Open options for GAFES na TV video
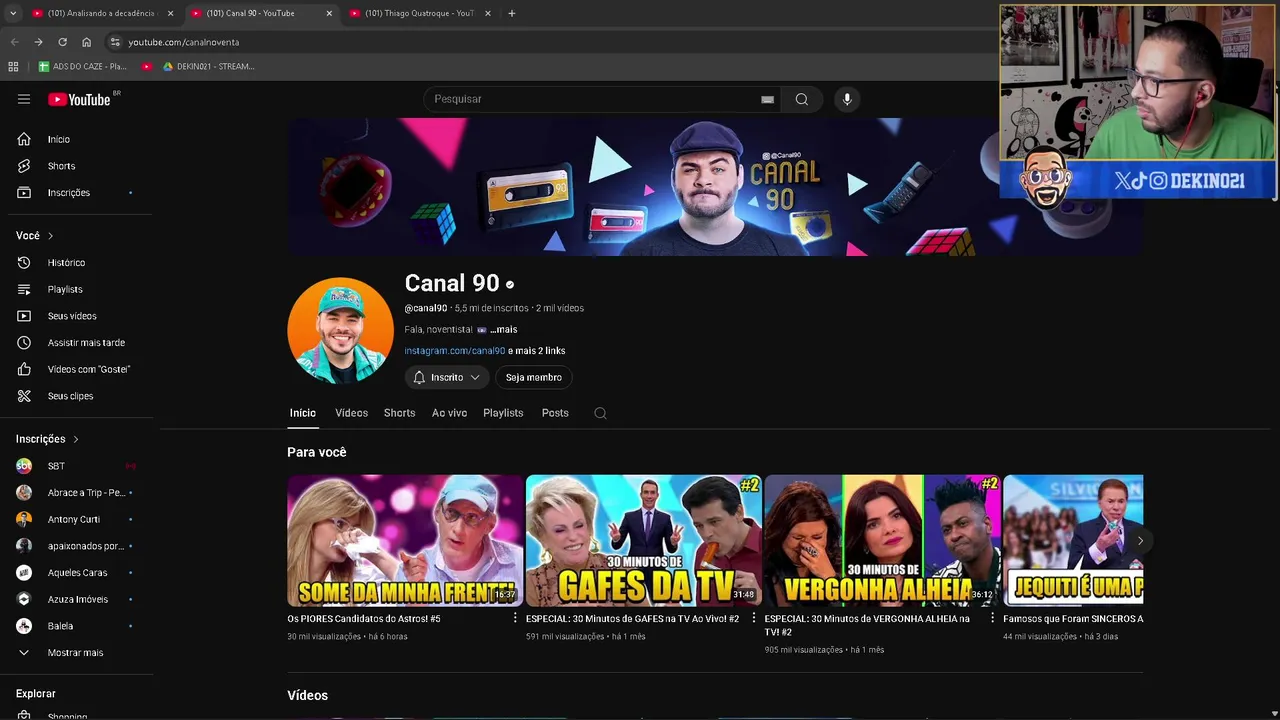This screenshot has width=1280, height=720. [x=754, y=618]
